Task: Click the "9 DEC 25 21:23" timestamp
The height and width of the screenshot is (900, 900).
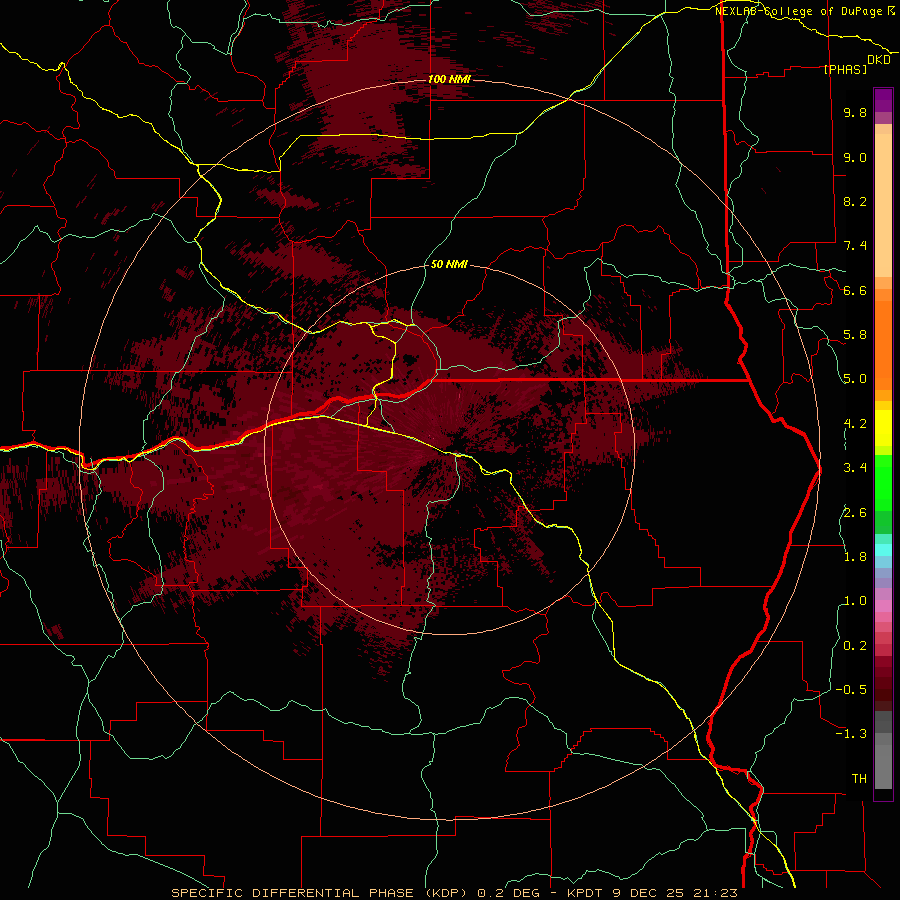Action: (675, 893)
